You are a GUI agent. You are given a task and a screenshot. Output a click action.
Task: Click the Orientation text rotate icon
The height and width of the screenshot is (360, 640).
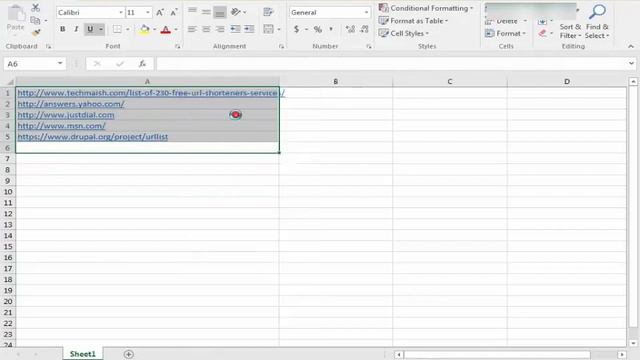pos(236,12)
